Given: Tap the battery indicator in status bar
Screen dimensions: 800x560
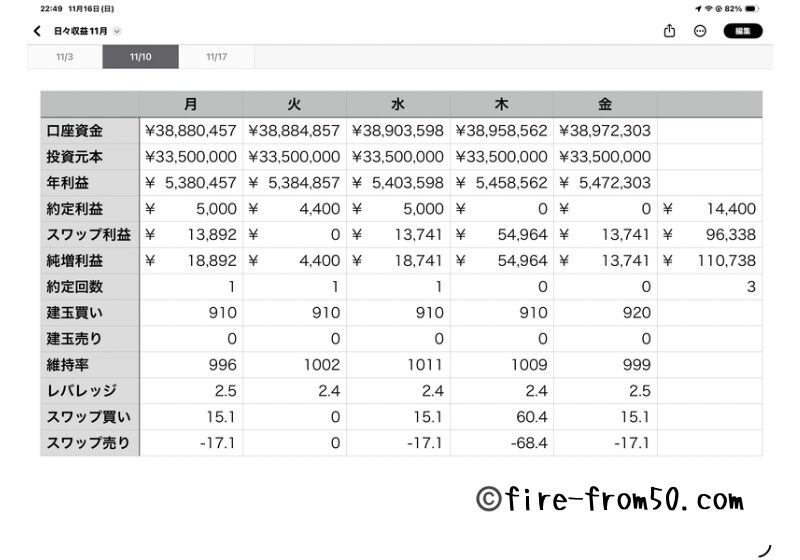Looking at the screenshot, I should click(761, 8).
